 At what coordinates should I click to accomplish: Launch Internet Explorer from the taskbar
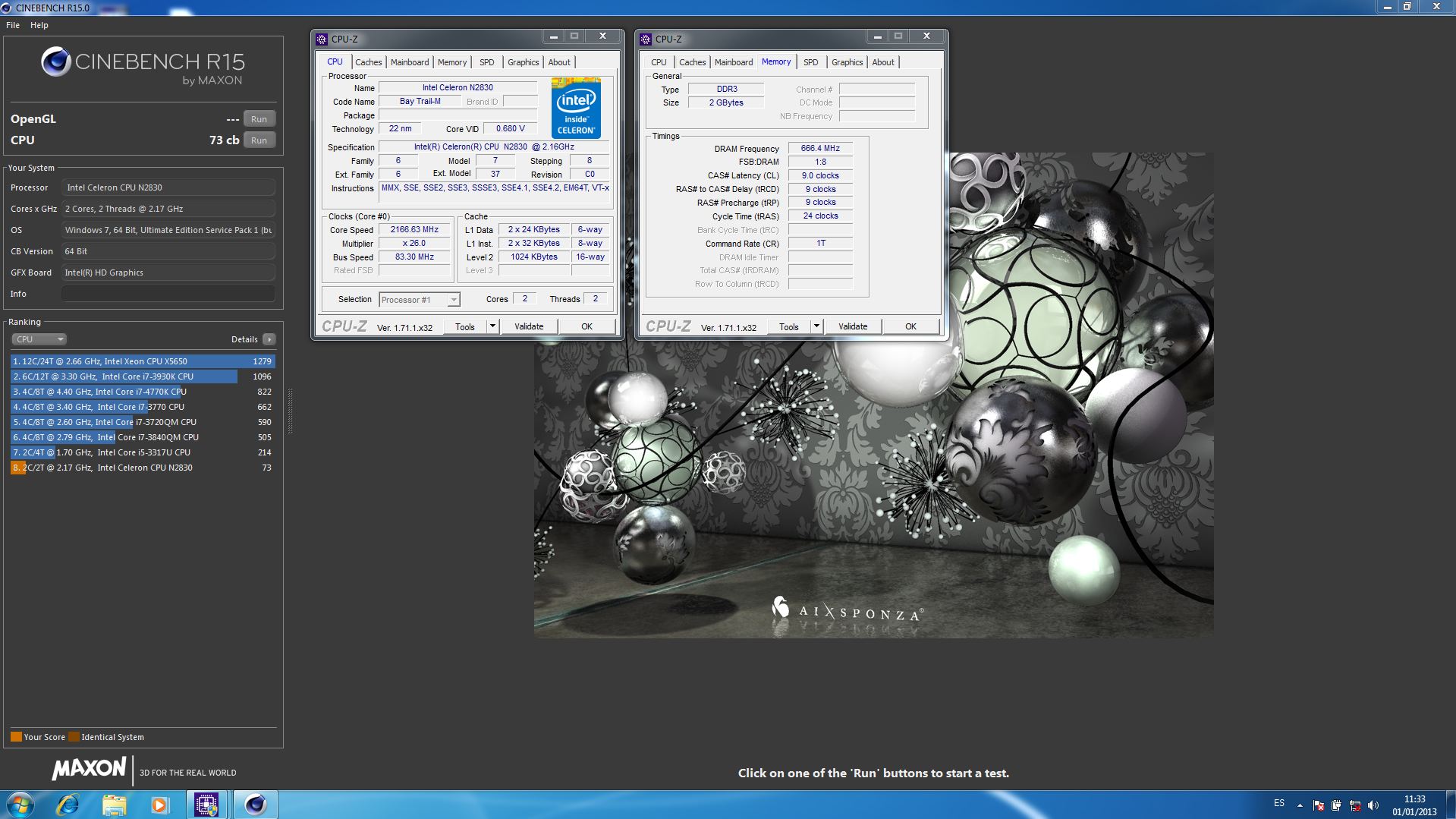pos(68,805)
